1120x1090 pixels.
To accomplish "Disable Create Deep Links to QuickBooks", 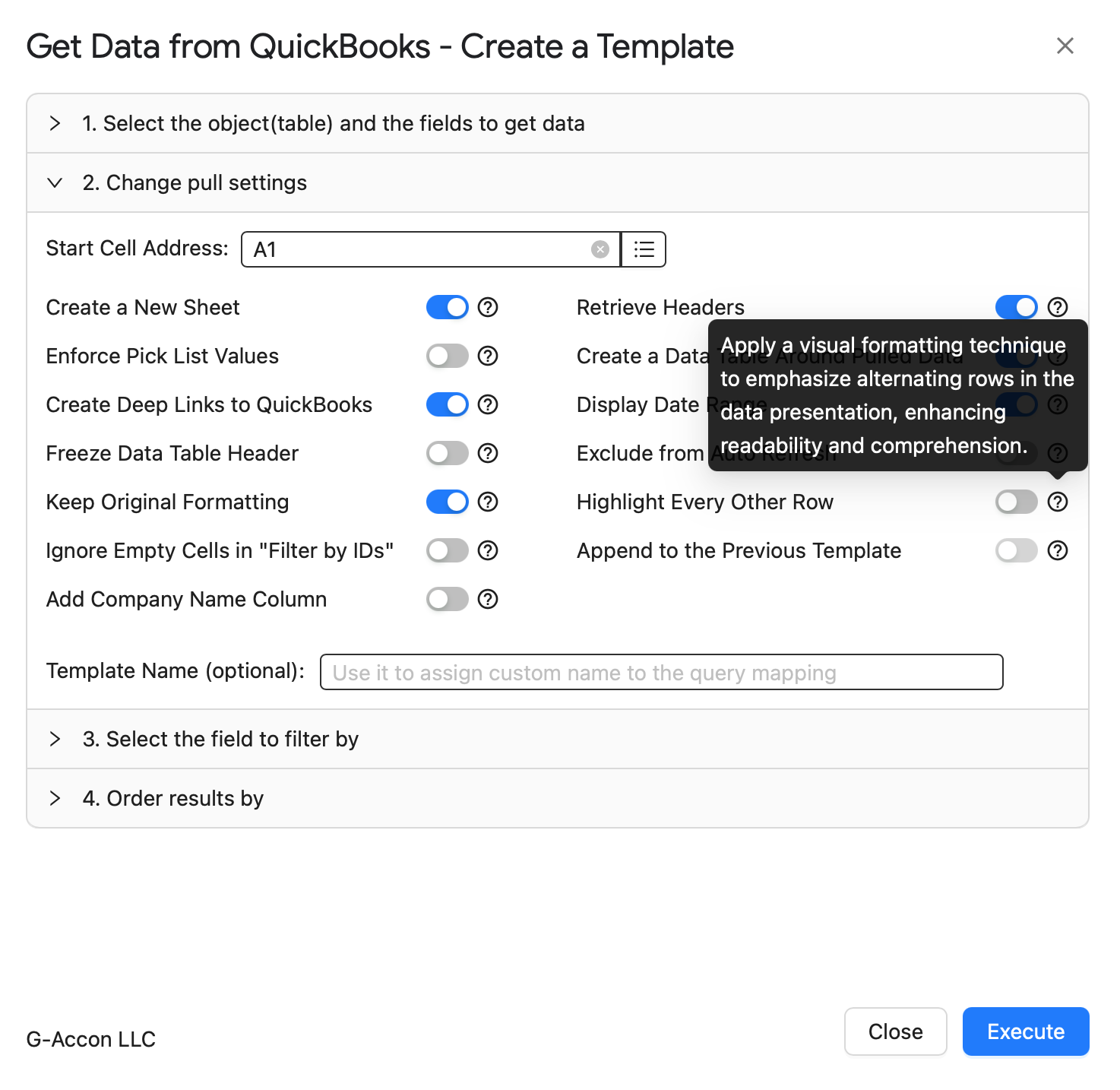I will (x=448, y=404).
